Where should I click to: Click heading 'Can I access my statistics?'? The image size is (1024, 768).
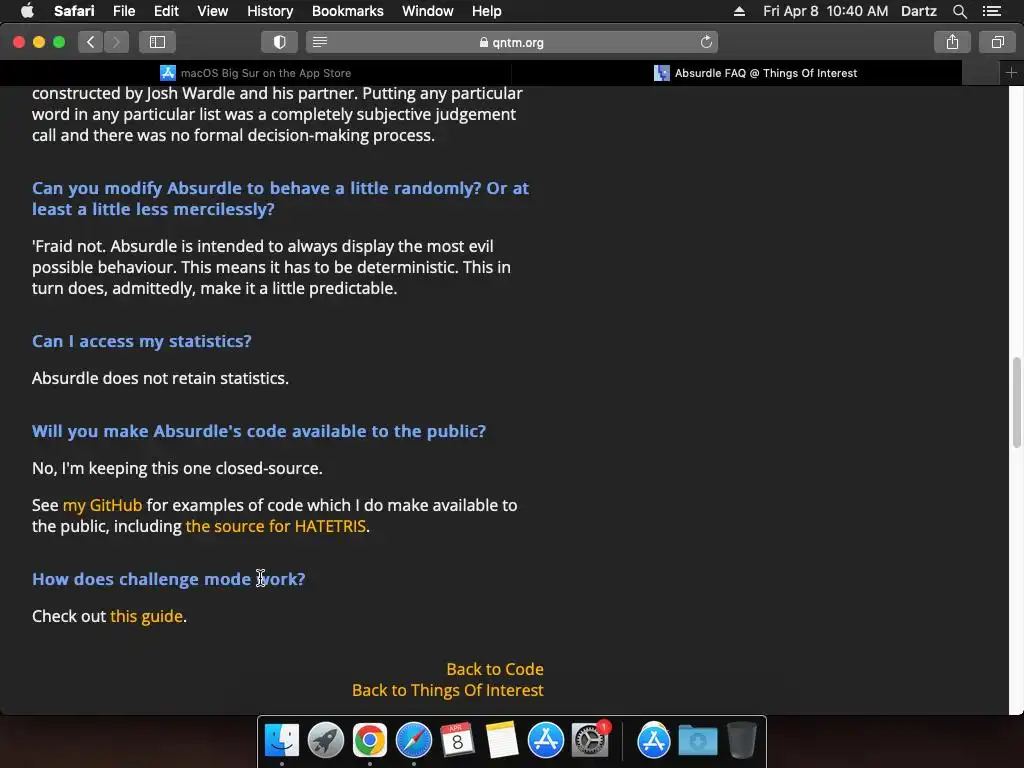(x=142, y=341)
